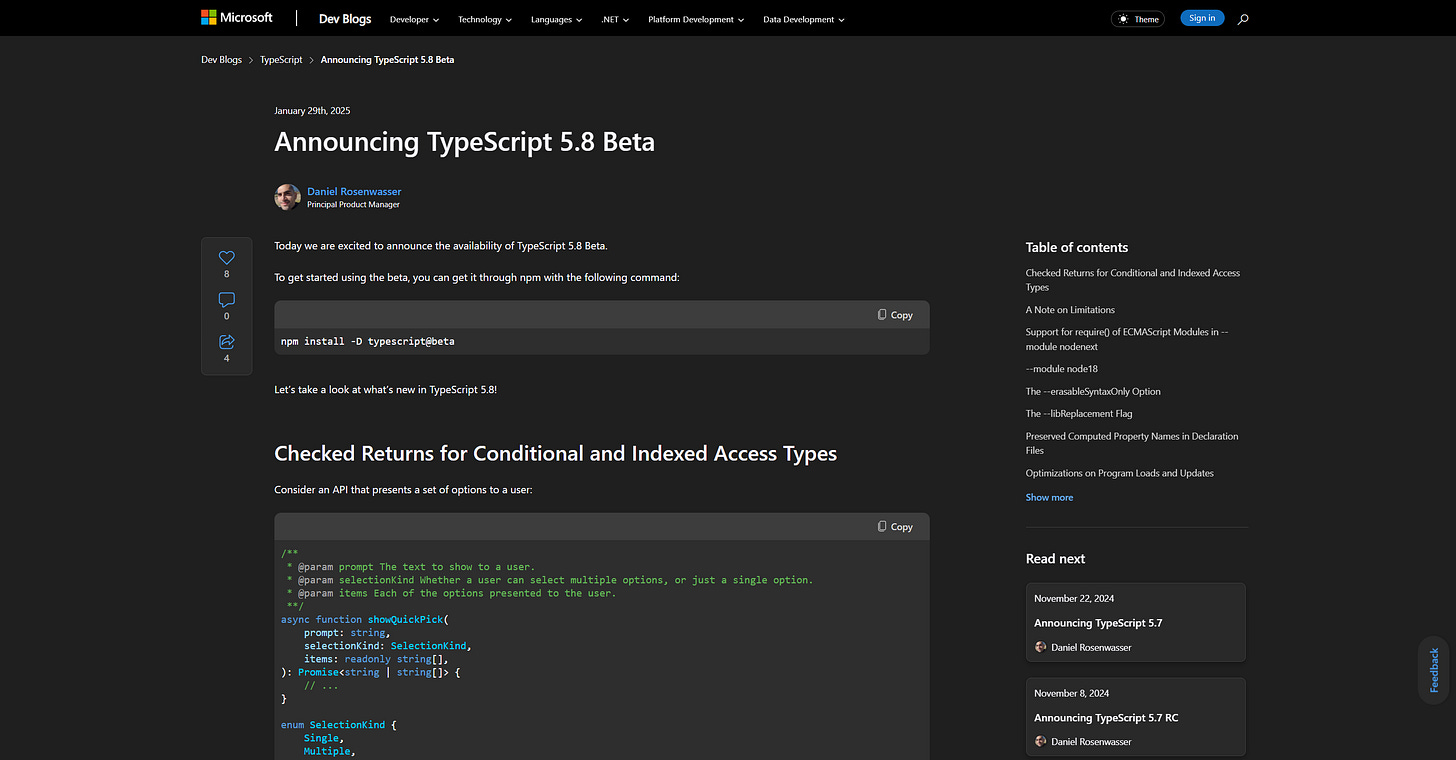Expand the Platform Development dropdown
Screen dimensions: 1456x760
click(x=696, y=20)
